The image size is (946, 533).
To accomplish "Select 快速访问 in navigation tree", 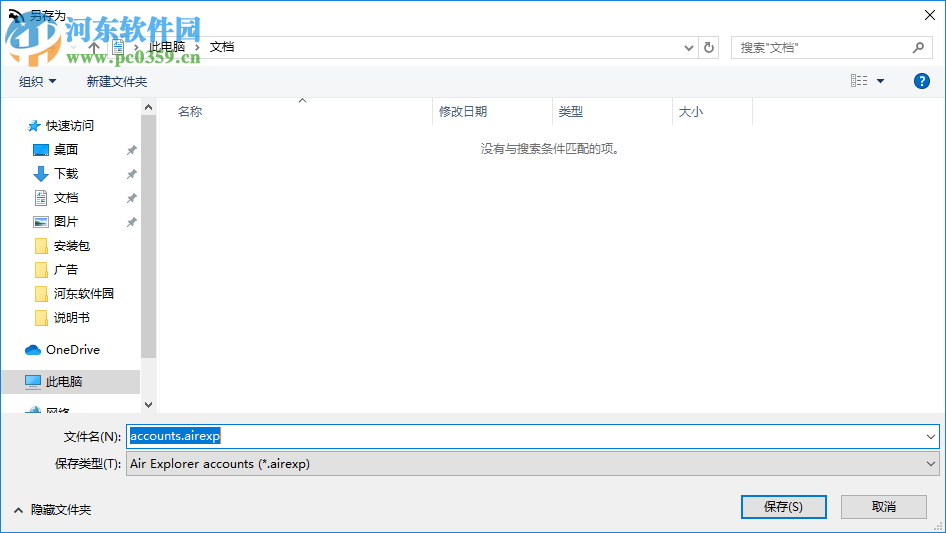I will pyautogui.click(x=70, y=126).
